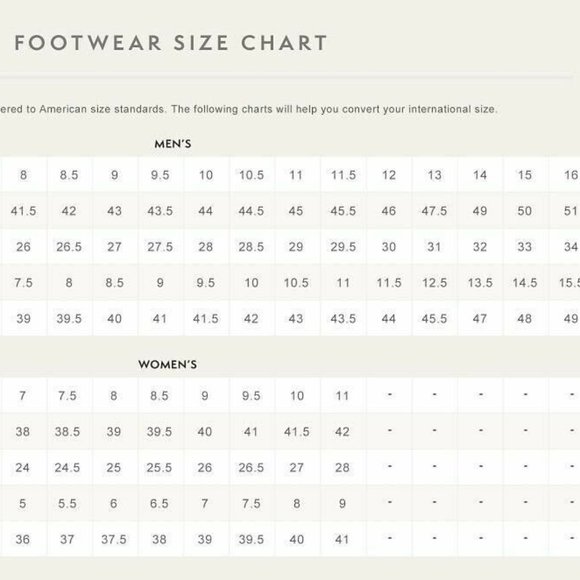Click the 6.5 cell

(159, 503)
